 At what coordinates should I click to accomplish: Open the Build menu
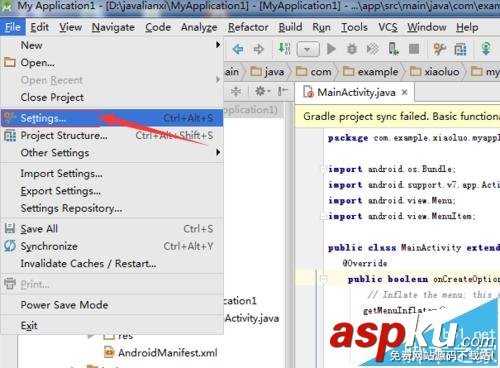tap(290, 27)
